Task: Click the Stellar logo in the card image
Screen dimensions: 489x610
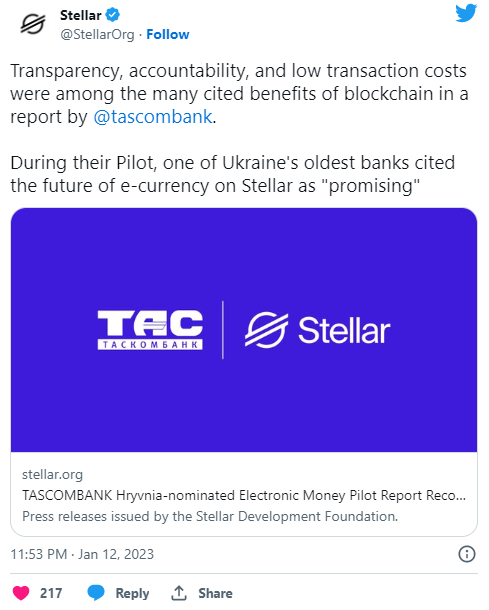Action: click(x=317, y=330)
